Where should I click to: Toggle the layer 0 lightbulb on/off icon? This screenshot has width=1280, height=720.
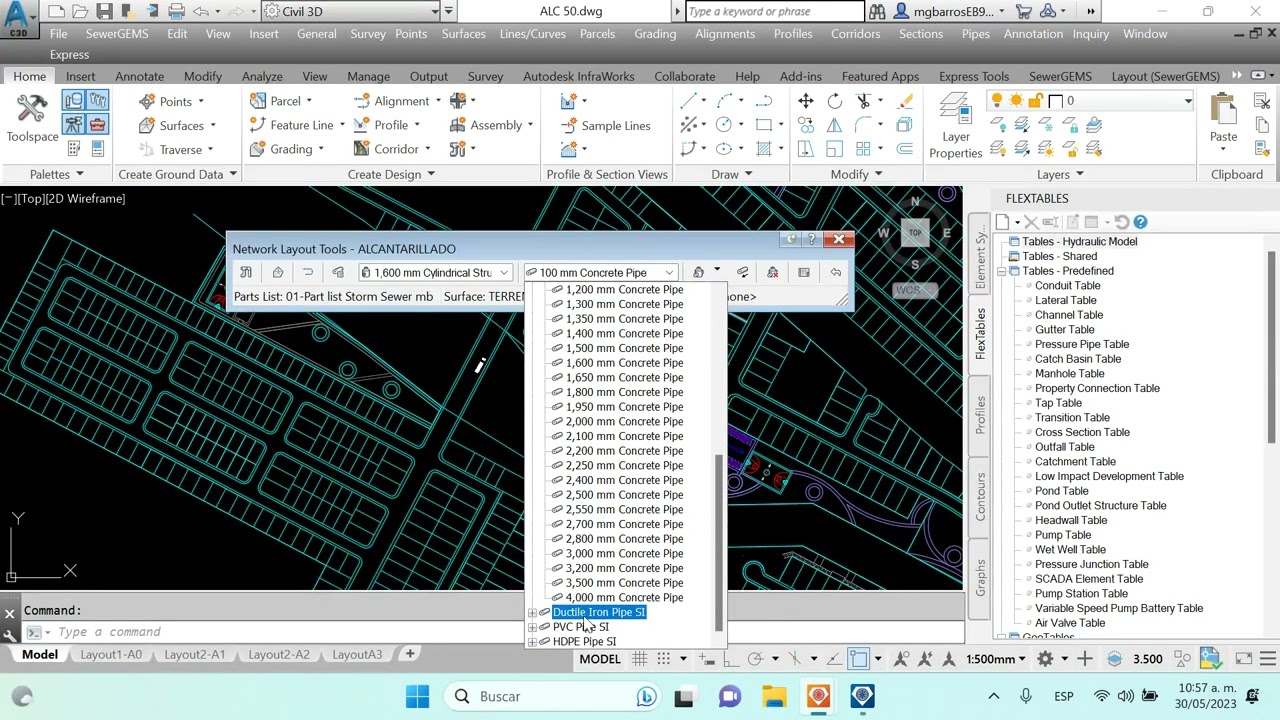[996, 100]
